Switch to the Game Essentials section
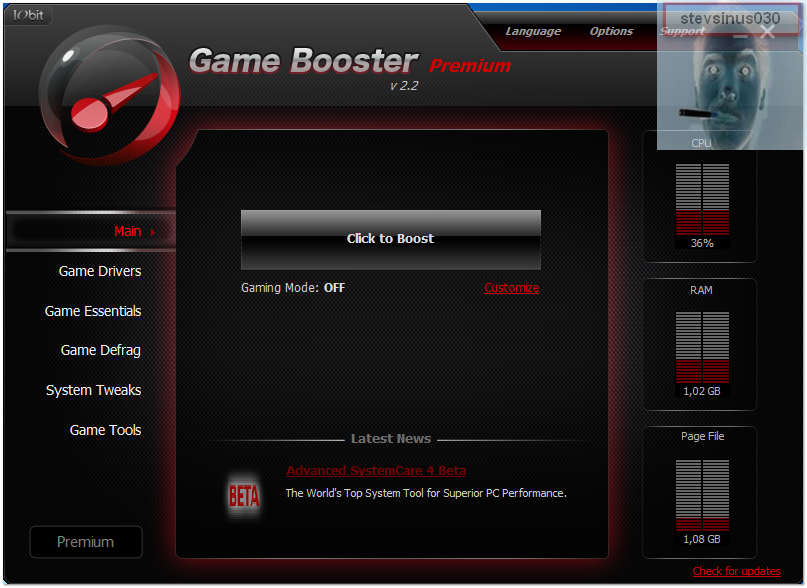807x588 pixels. click(93, 311)
